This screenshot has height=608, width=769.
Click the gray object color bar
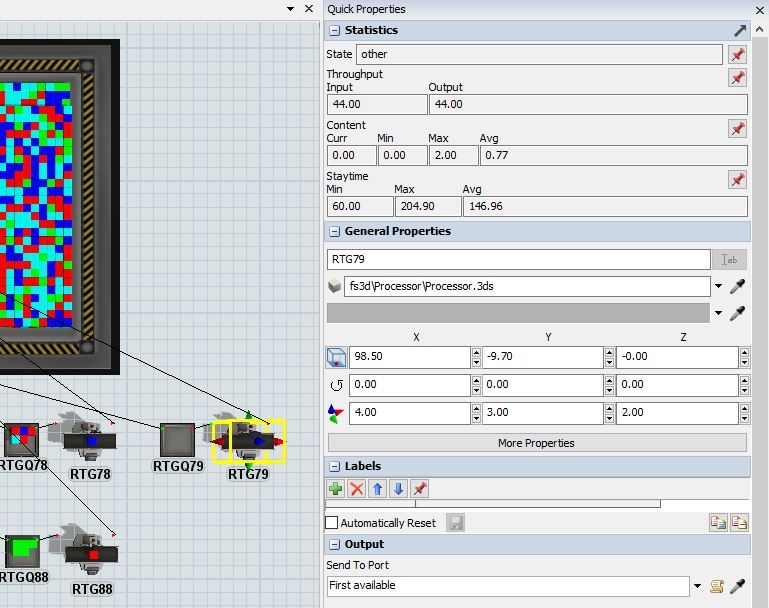click(x=518, y=313)
